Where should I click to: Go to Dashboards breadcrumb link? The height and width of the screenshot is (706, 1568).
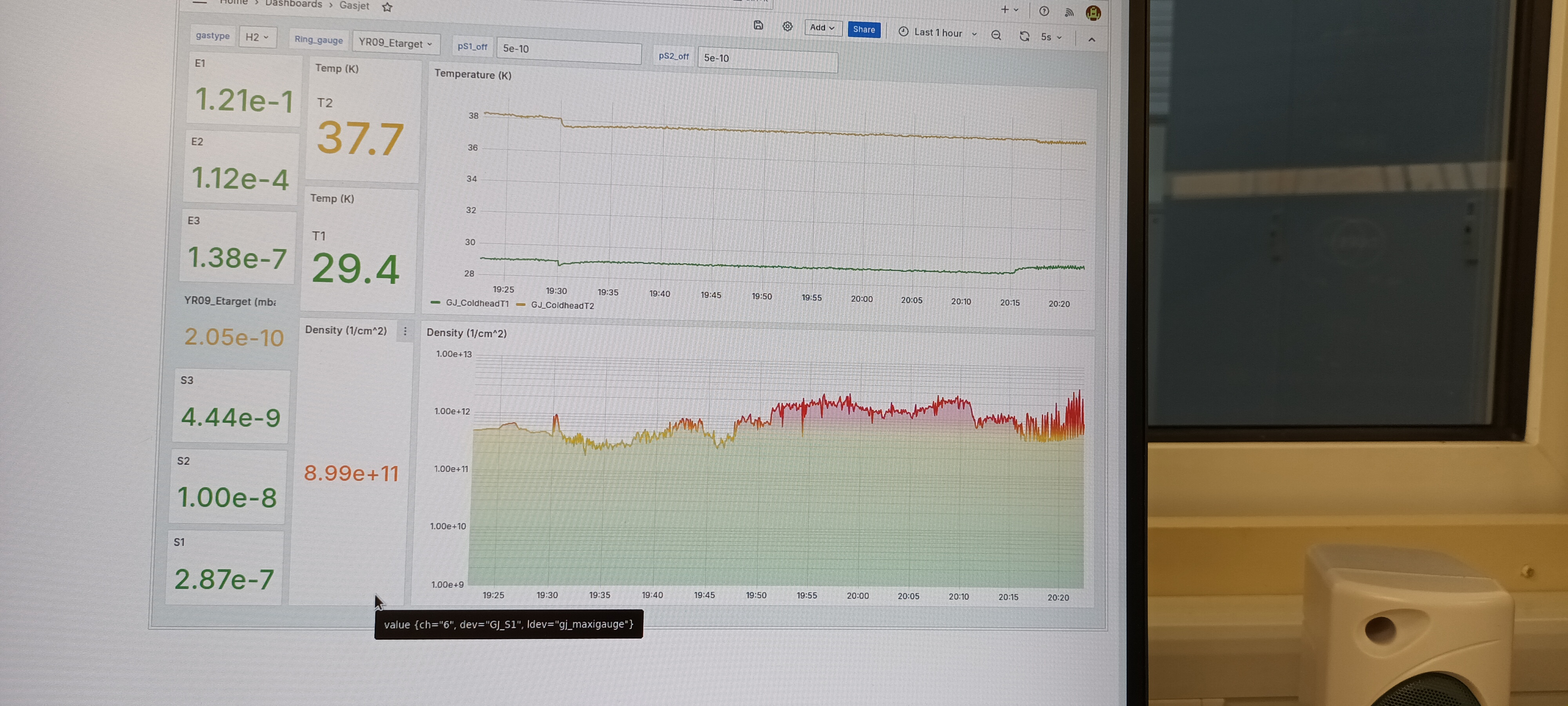click(x=293, y=4)
